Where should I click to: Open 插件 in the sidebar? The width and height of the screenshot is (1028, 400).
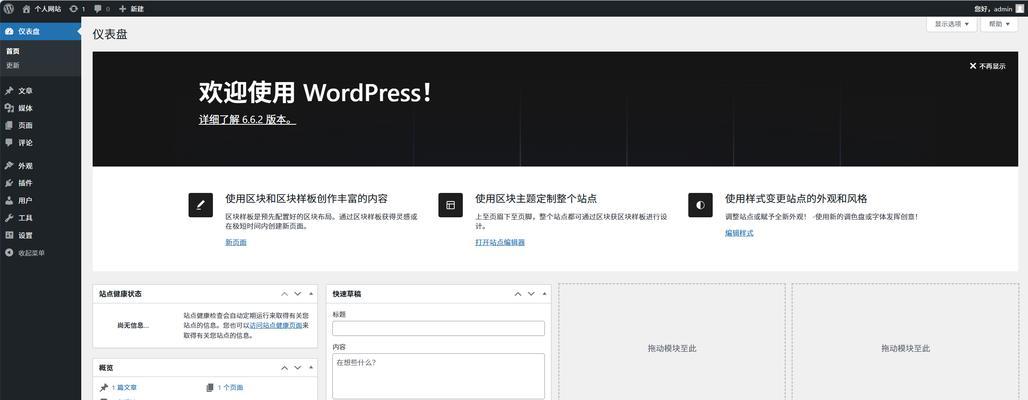tap(41, 183)
